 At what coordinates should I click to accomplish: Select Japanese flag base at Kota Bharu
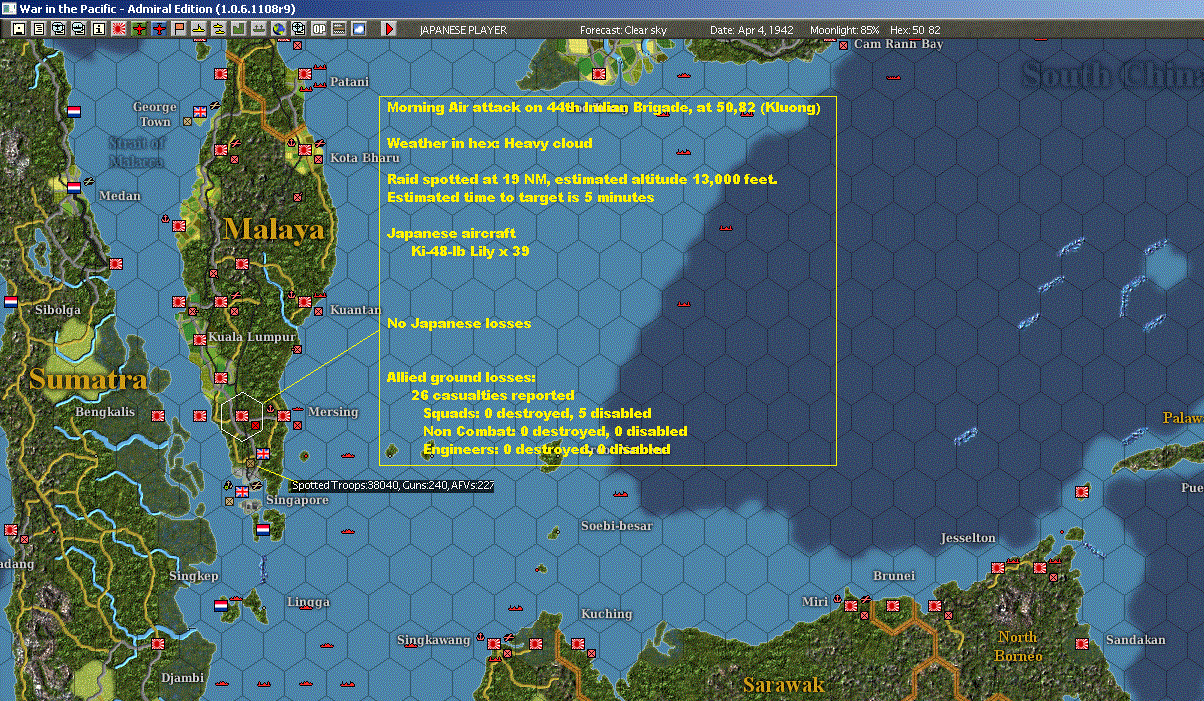(x=305, y=151)
